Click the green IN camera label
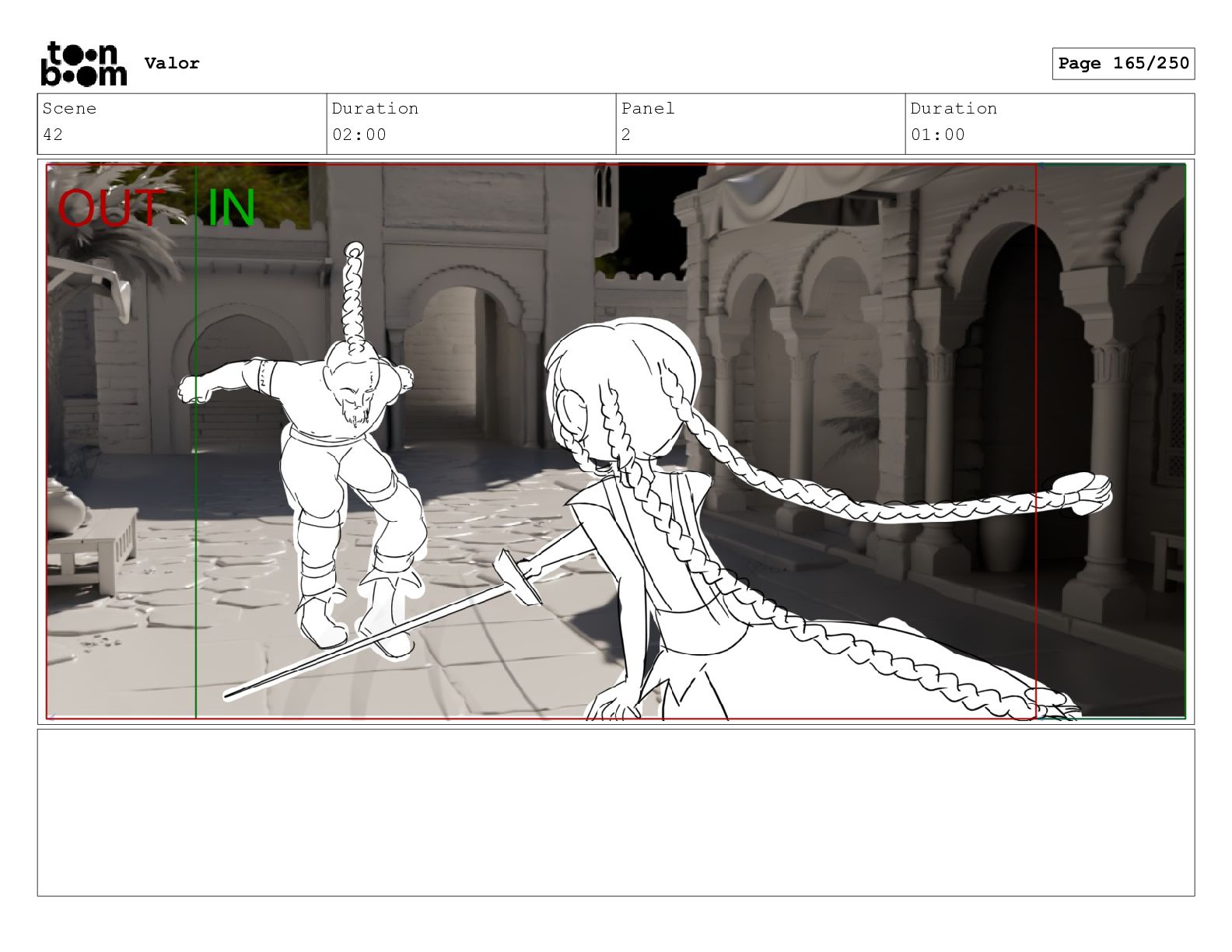This screenshot has height=952, width=1232. 231,208
